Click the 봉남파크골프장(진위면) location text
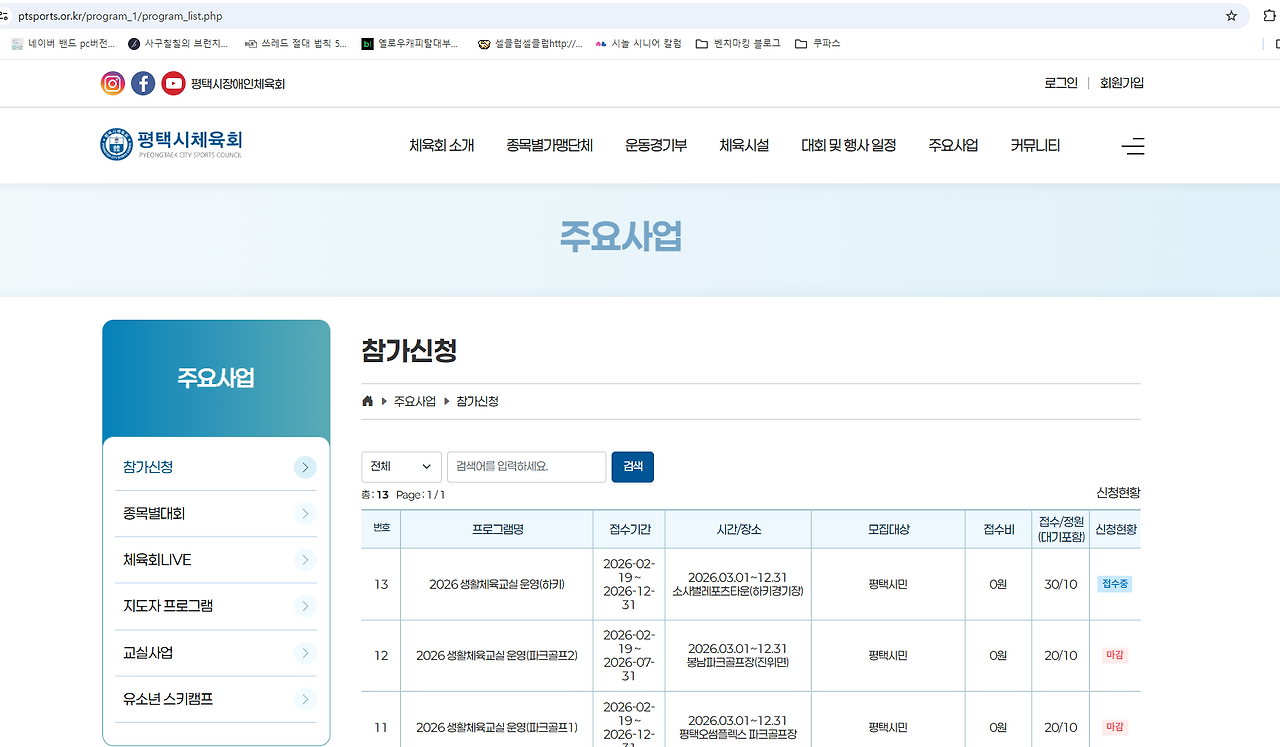1280x747 pixels. (x=738, y=663)
